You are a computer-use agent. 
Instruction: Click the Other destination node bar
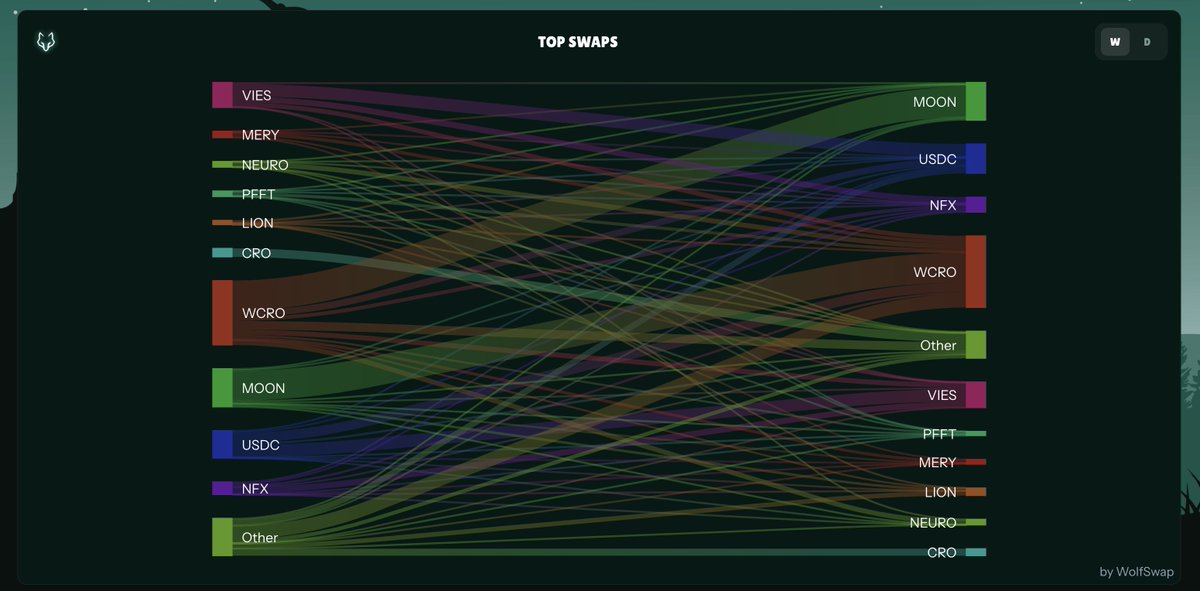tap(976, 345)
